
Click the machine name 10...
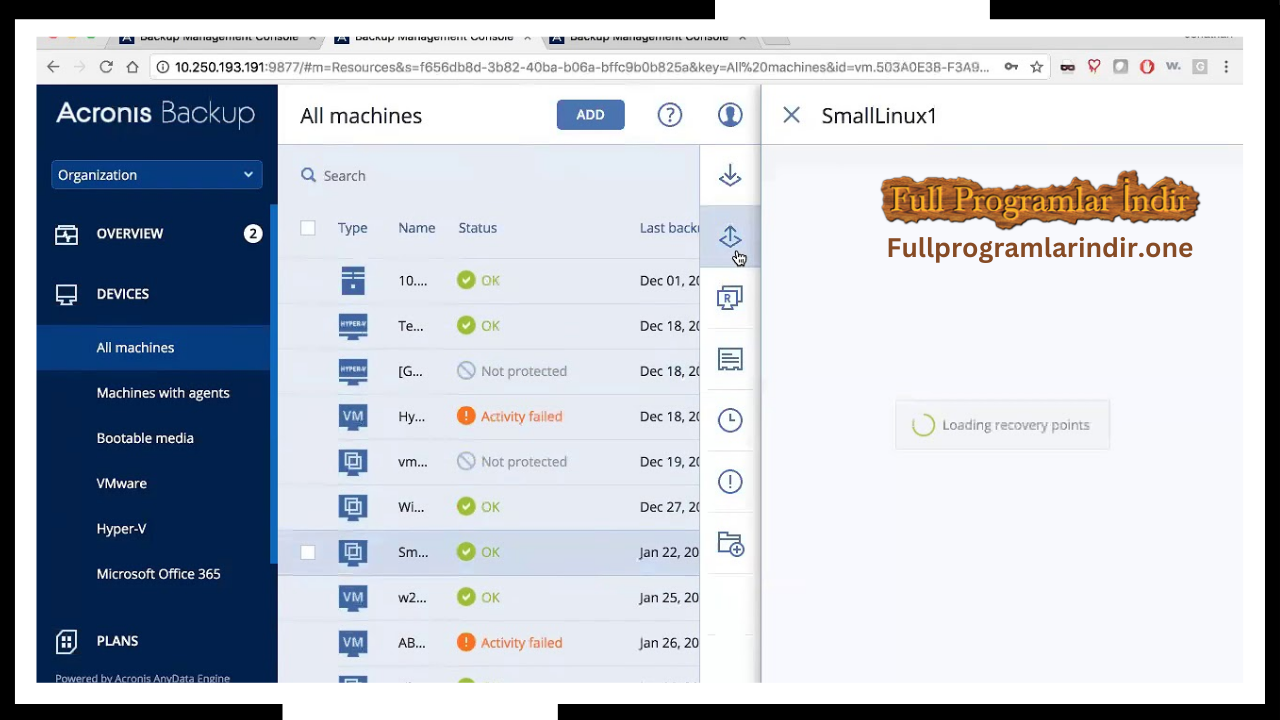pos(412,280)
